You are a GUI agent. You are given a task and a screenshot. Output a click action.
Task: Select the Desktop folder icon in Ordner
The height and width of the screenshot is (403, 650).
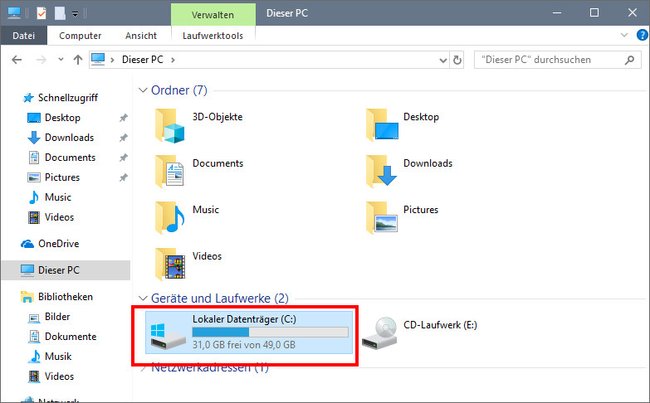382,125
